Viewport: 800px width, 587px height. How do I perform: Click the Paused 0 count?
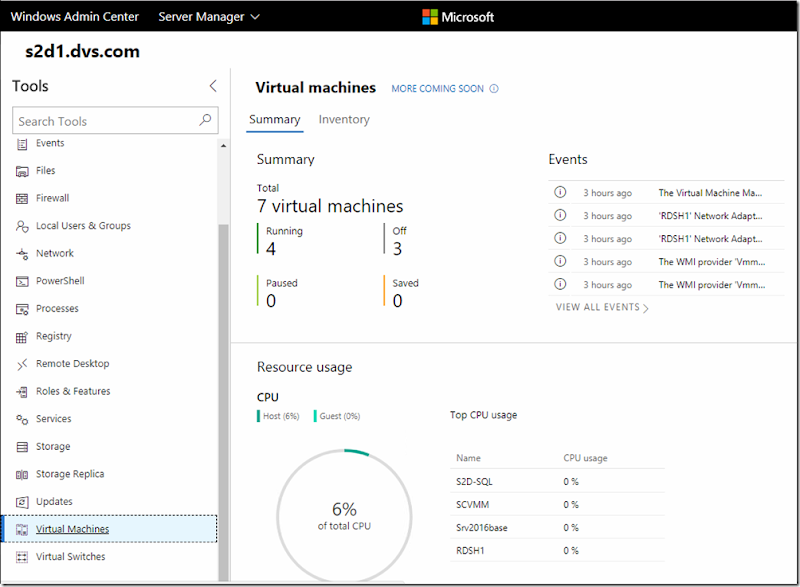pos(271,301)
